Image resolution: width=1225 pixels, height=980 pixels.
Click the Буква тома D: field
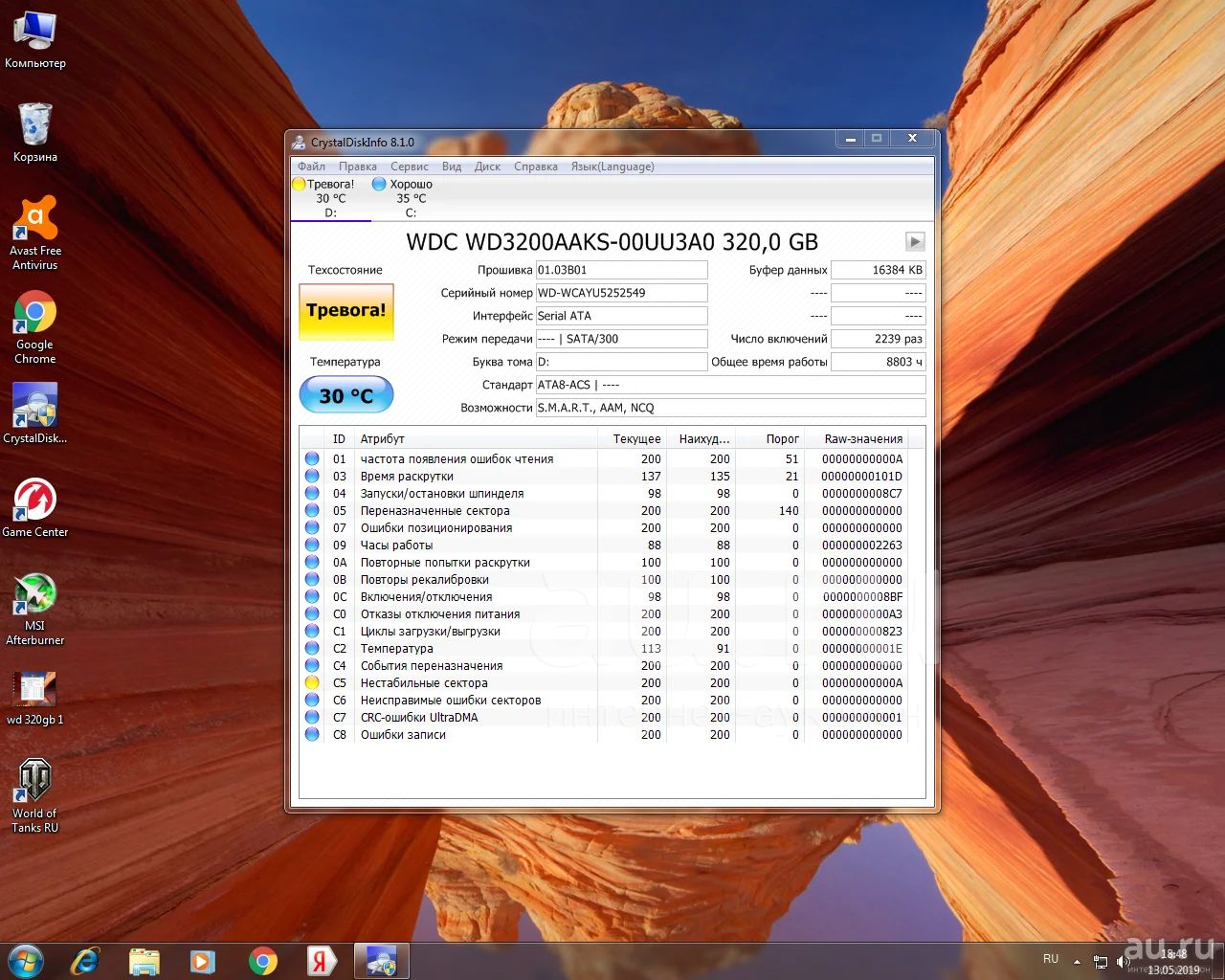(621, 362)
